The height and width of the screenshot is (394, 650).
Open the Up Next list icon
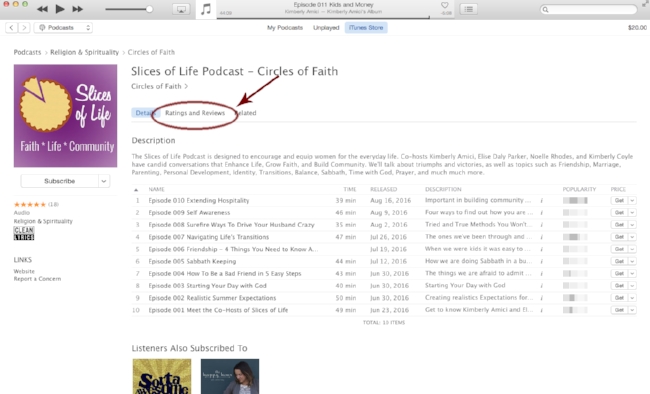coord(468,9)
